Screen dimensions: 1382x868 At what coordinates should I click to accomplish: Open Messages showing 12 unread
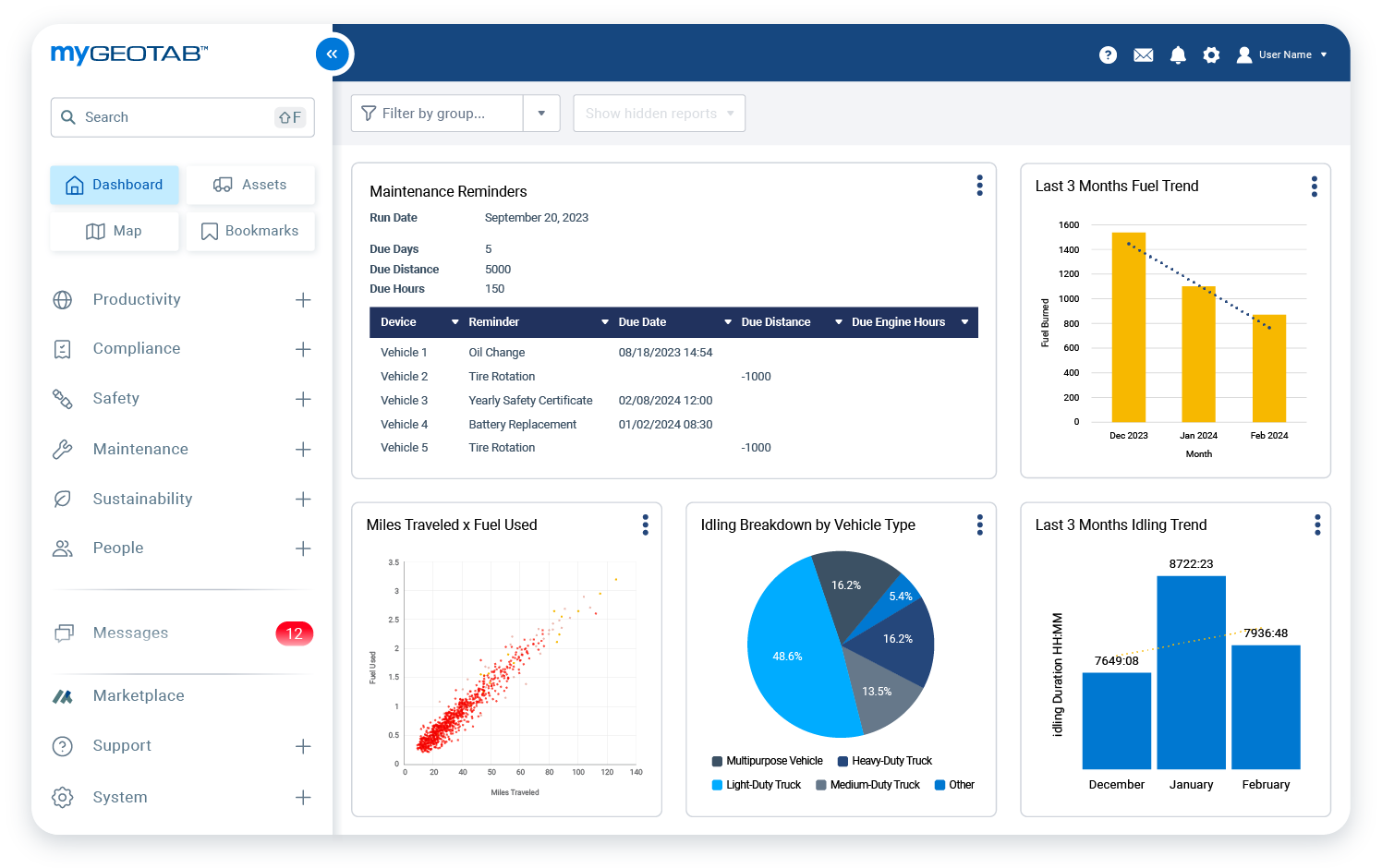129,633
